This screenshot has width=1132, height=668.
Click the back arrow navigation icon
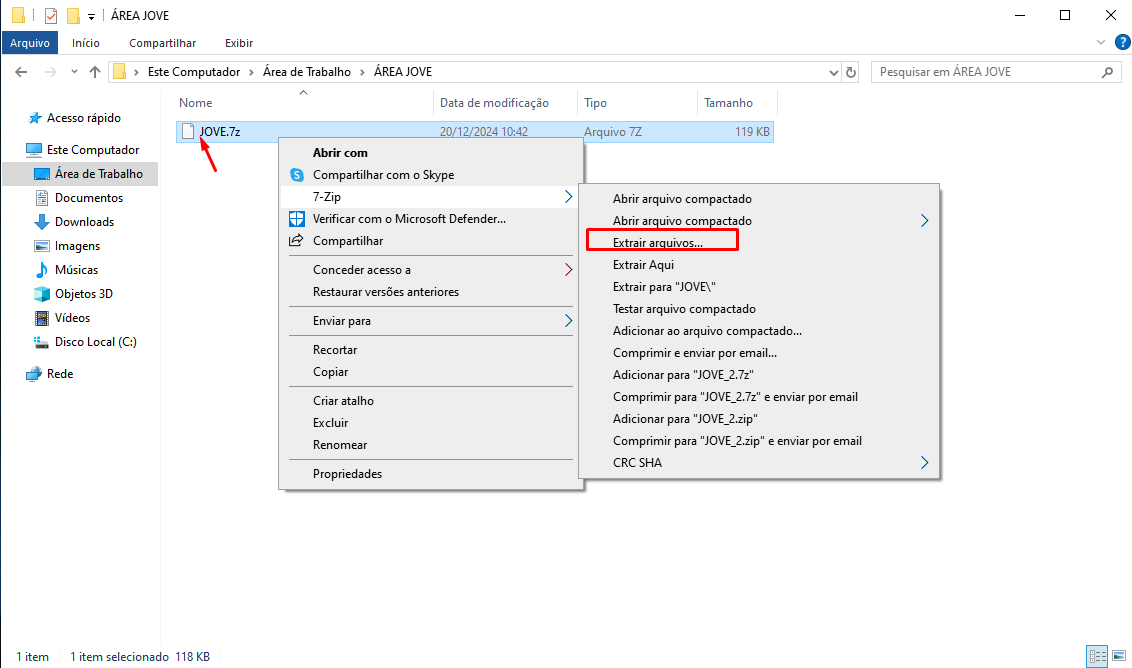(21, 72)
